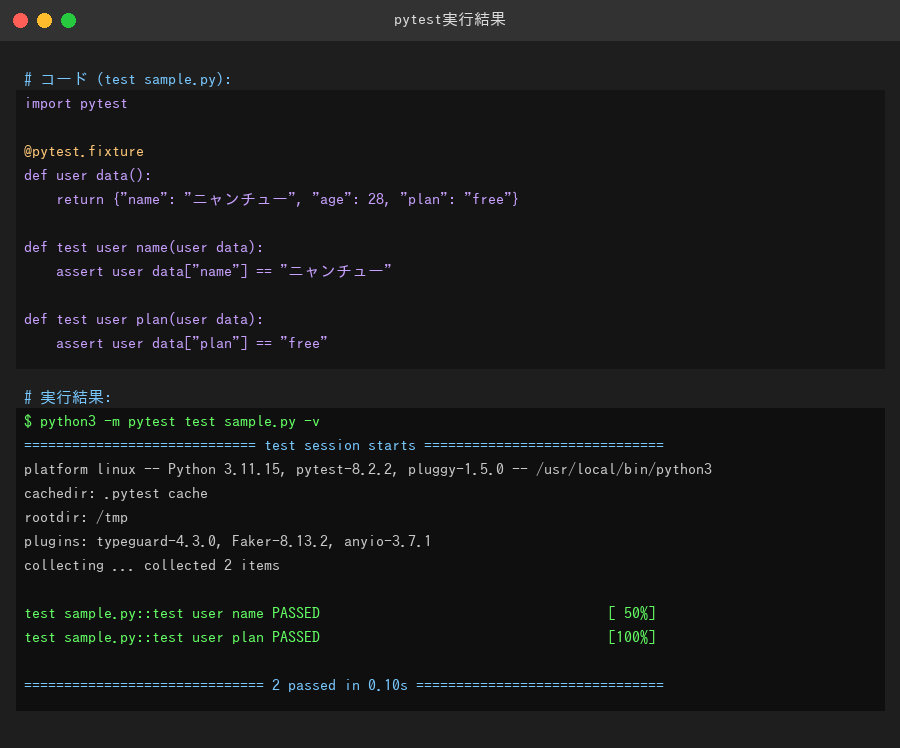900x748 pixels.
Task: Click the "rootdir: /tmp" line
Action: tap(76, 518)
